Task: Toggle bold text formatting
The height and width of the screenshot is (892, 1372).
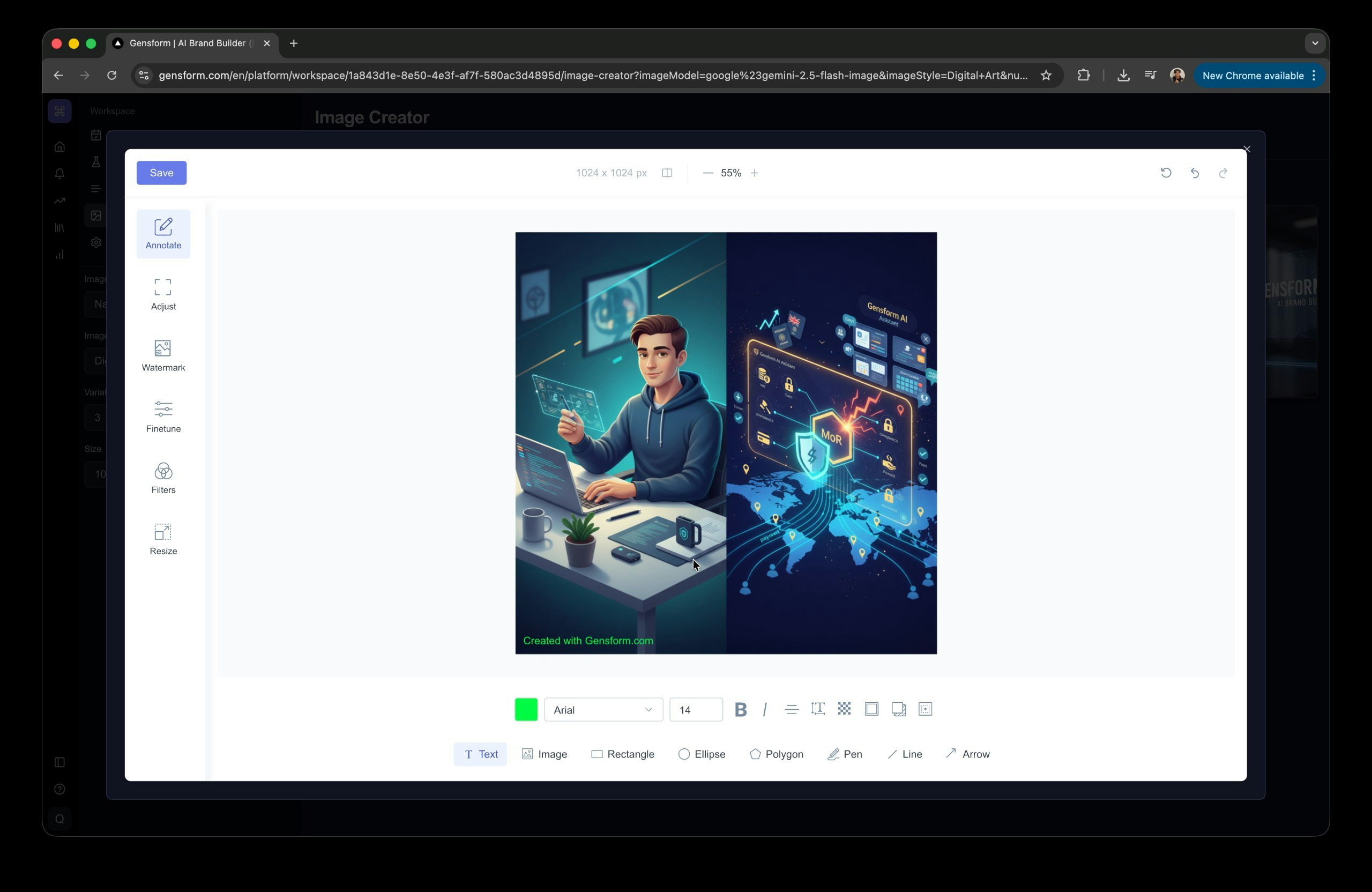Action: click(x=741, y=709)
